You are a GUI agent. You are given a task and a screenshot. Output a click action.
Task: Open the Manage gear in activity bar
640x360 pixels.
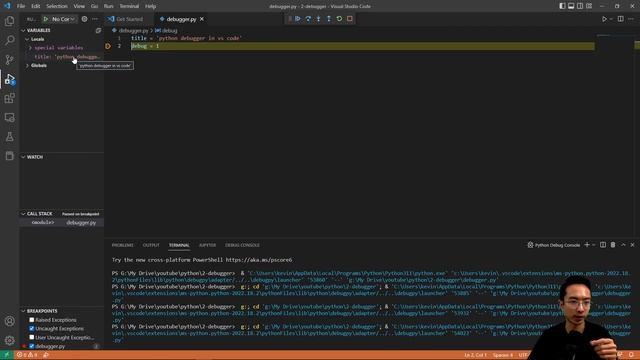9,340
